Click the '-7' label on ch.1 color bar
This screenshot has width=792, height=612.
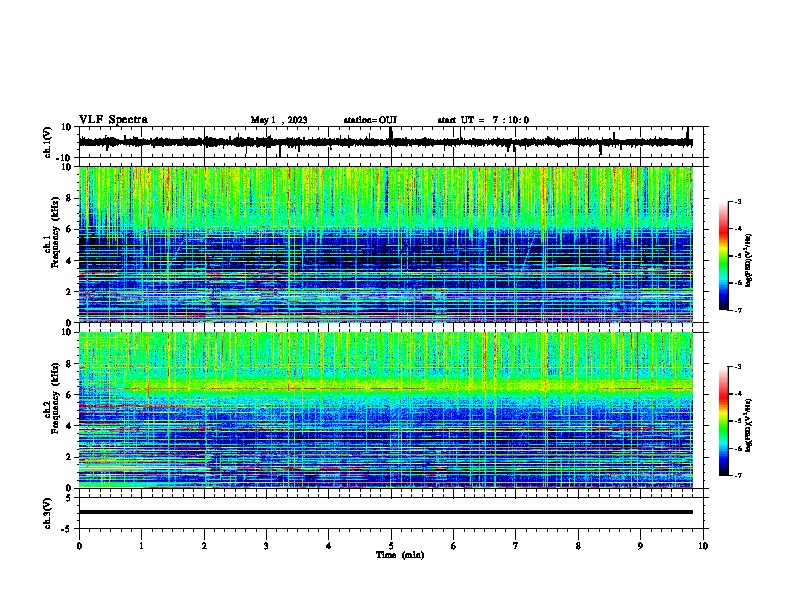click(x=737, y=310)
